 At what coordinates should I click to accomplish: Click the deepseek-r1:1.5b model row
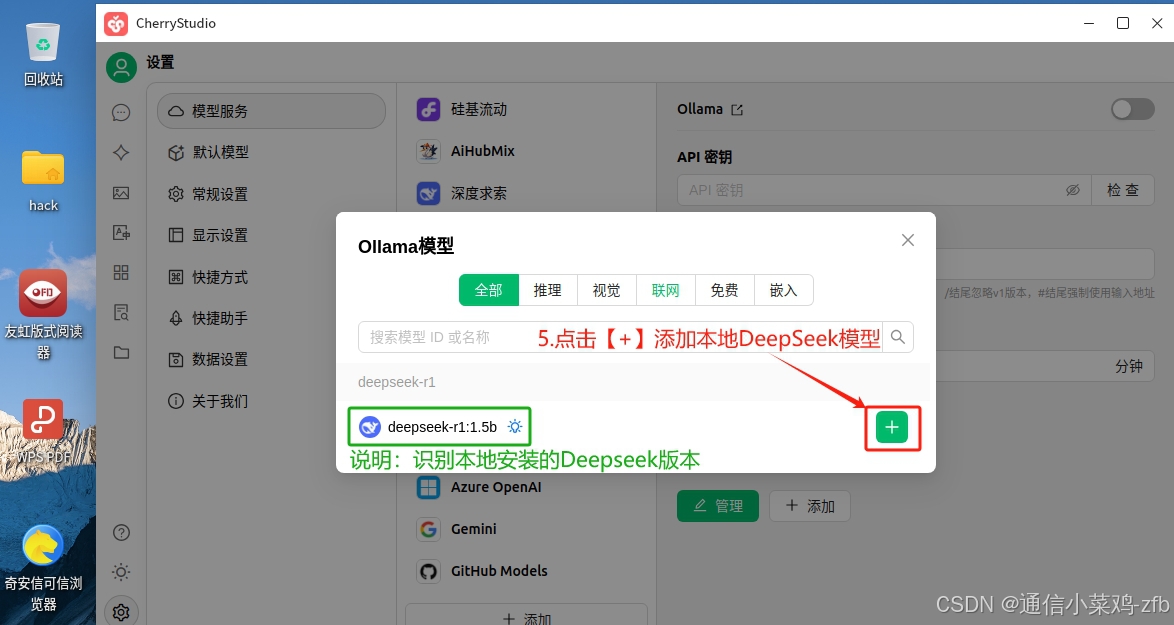point(633,427)
